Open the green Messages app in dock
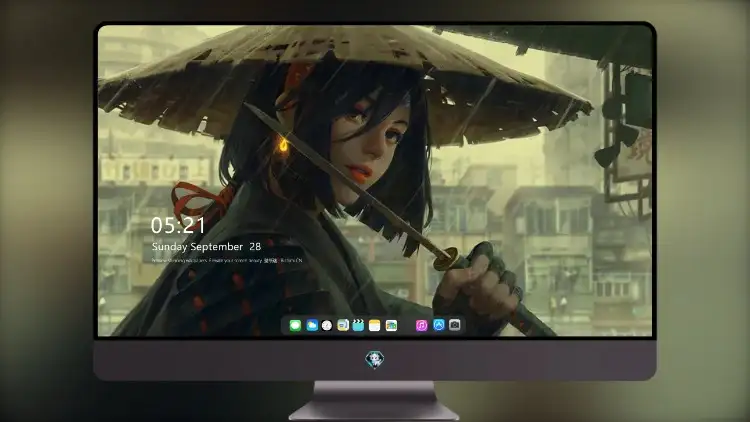Screen dimensions: 750x422 (x=295, y=325)
